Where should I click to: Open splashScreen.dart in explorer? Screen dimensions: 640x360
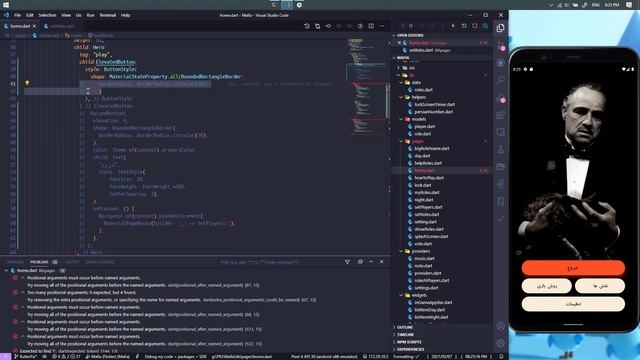coord(431,236)
